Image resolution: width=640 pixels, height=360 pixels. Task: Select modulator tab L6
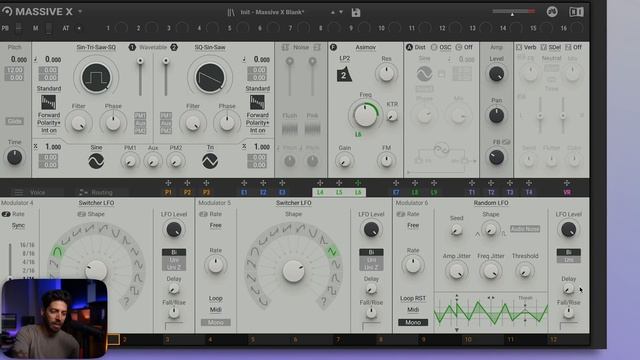(358, 192)
